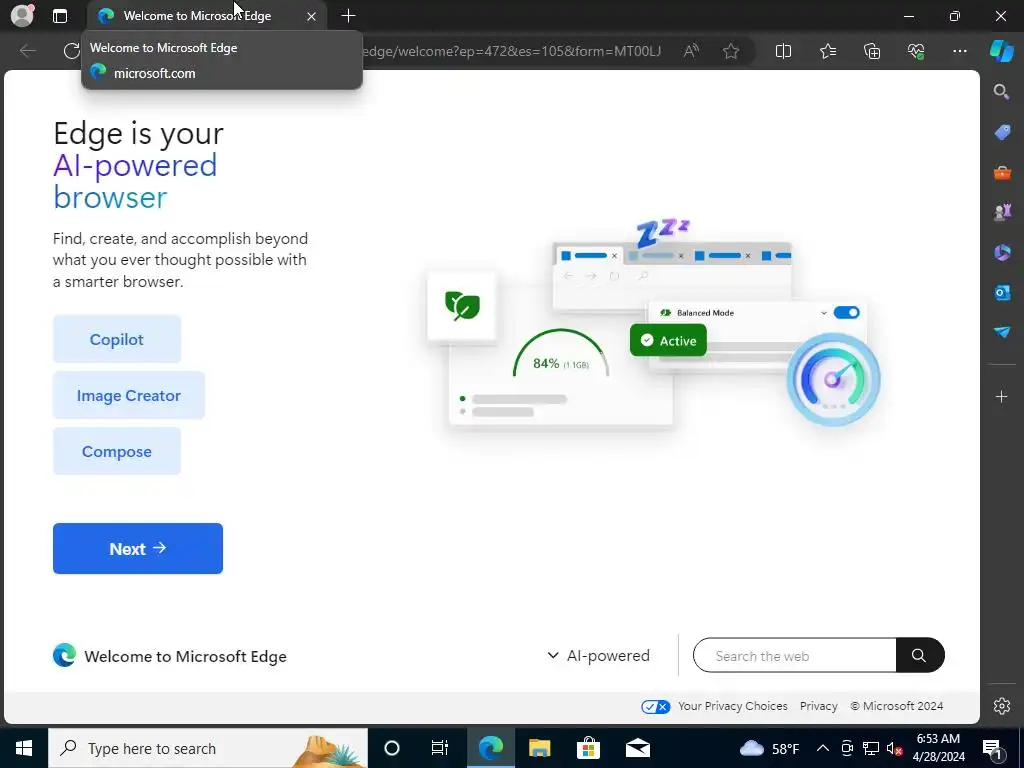Open Settings and more menu
The image size is (1024, 768).
(959, 51)
